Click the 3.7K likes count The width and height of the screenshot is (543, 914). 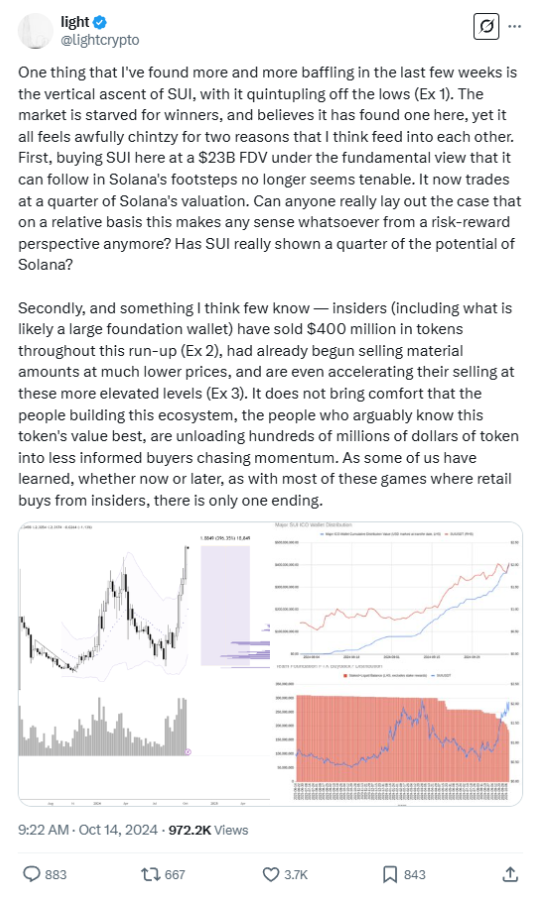point(296,874)
